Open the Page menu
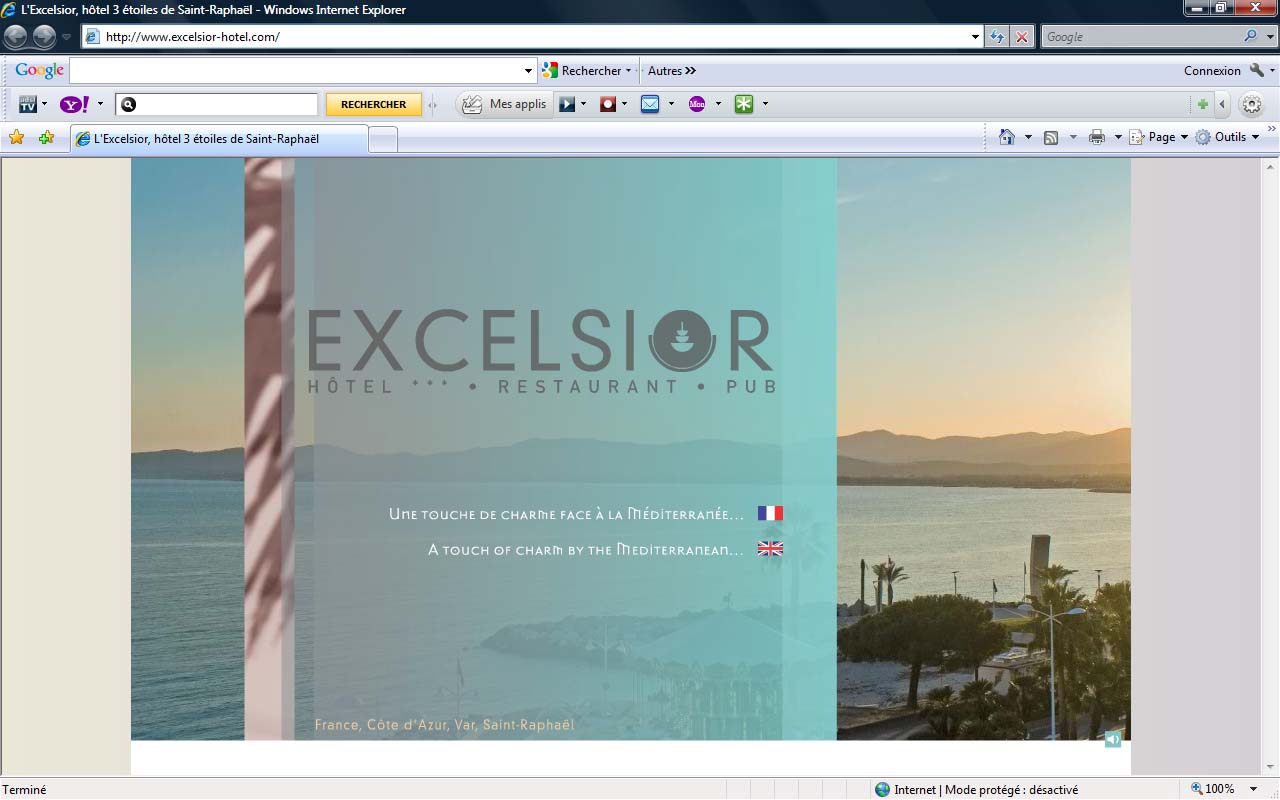The width and height of the screenshot is (1280, 800). 1159,137
